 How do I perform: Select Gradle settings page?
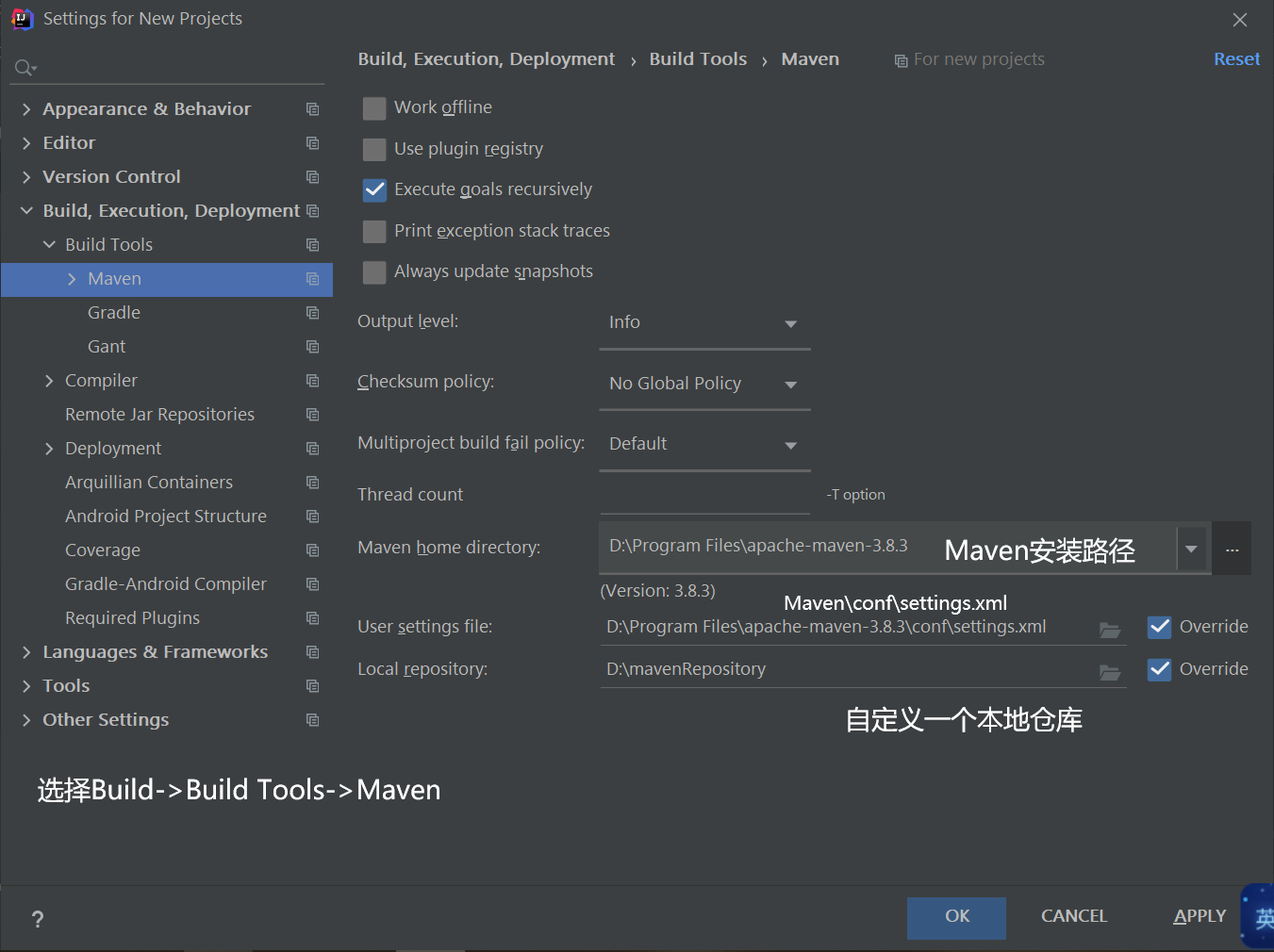(x=114, y=313)
